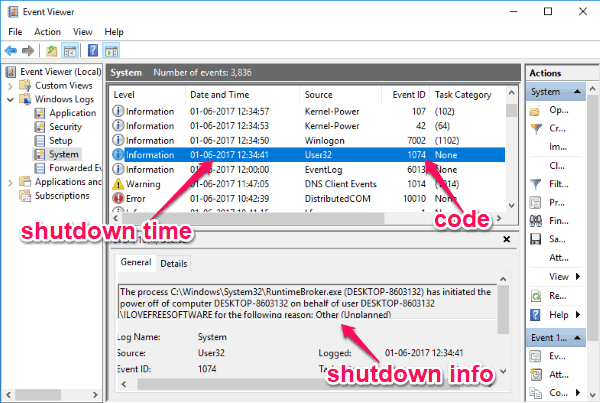The image size is (600, 403).
Task: Select the DistributedCOM error row
Action: [x=308, y=199]
